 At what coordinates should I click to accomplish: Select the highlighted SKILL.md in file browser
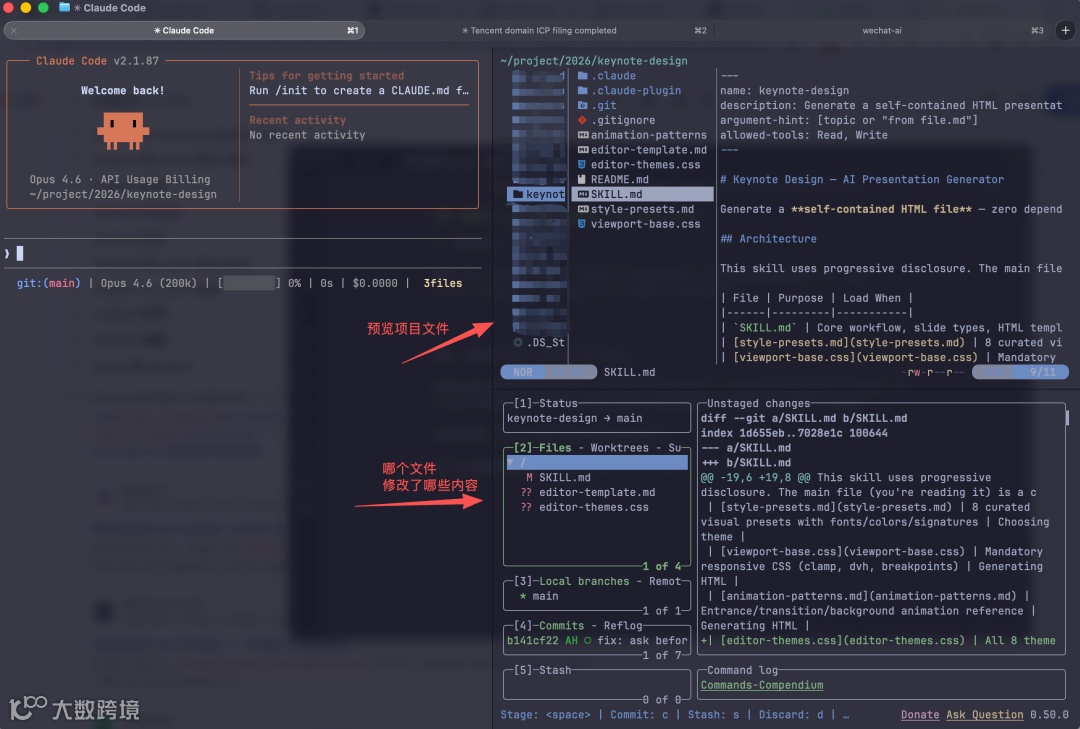tap(642, 194)
